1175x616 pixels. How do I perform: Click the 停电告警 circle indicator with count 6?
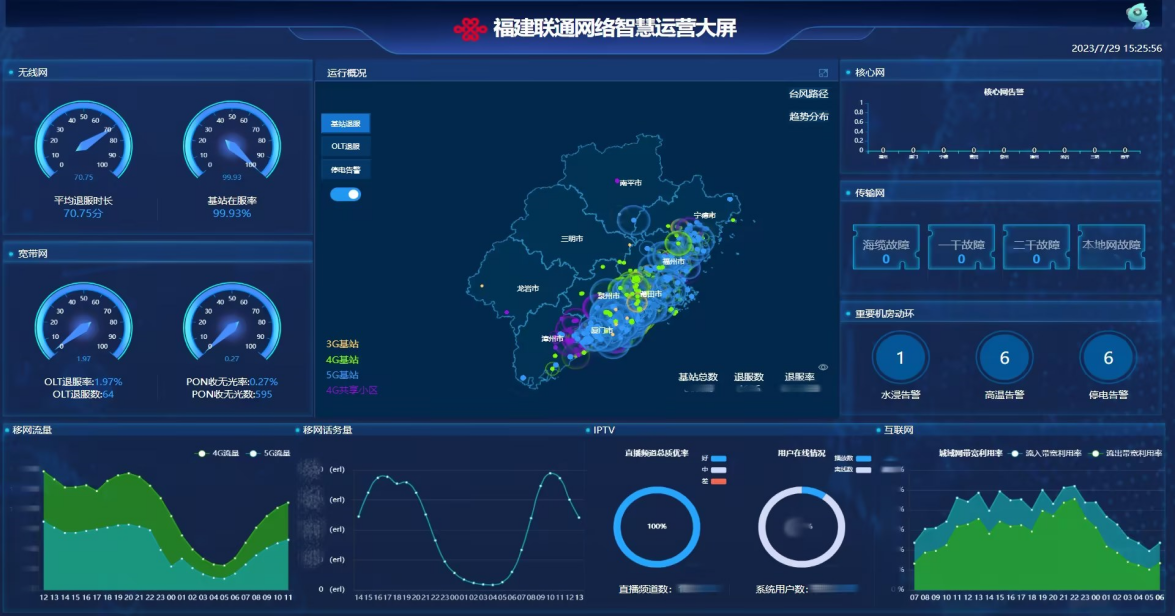pyautogui.click(x=1108, y=358)
